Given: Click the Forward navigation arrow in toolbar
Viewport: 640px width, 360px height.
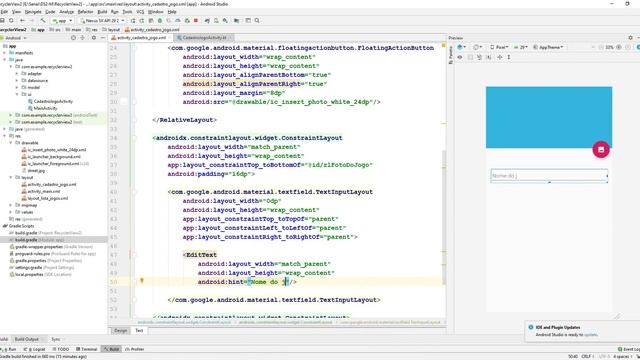Looking at the screenshot, I should (x=31, y=20).
